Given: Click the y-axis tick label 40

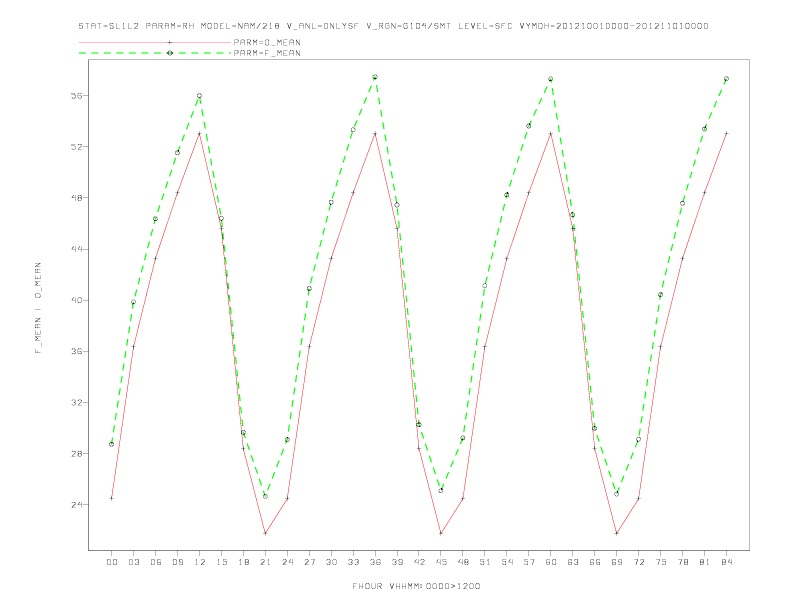Looking at the screenshot, I should tap(77, 300).
